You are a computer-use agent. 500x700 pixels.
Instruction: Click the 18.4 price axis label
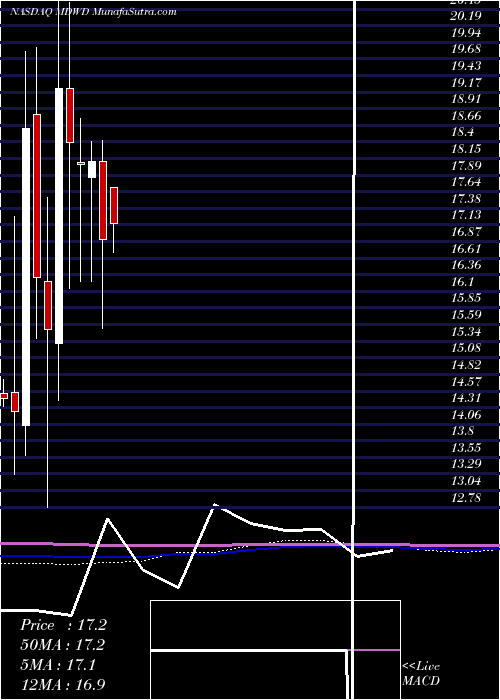click(463, 133)
